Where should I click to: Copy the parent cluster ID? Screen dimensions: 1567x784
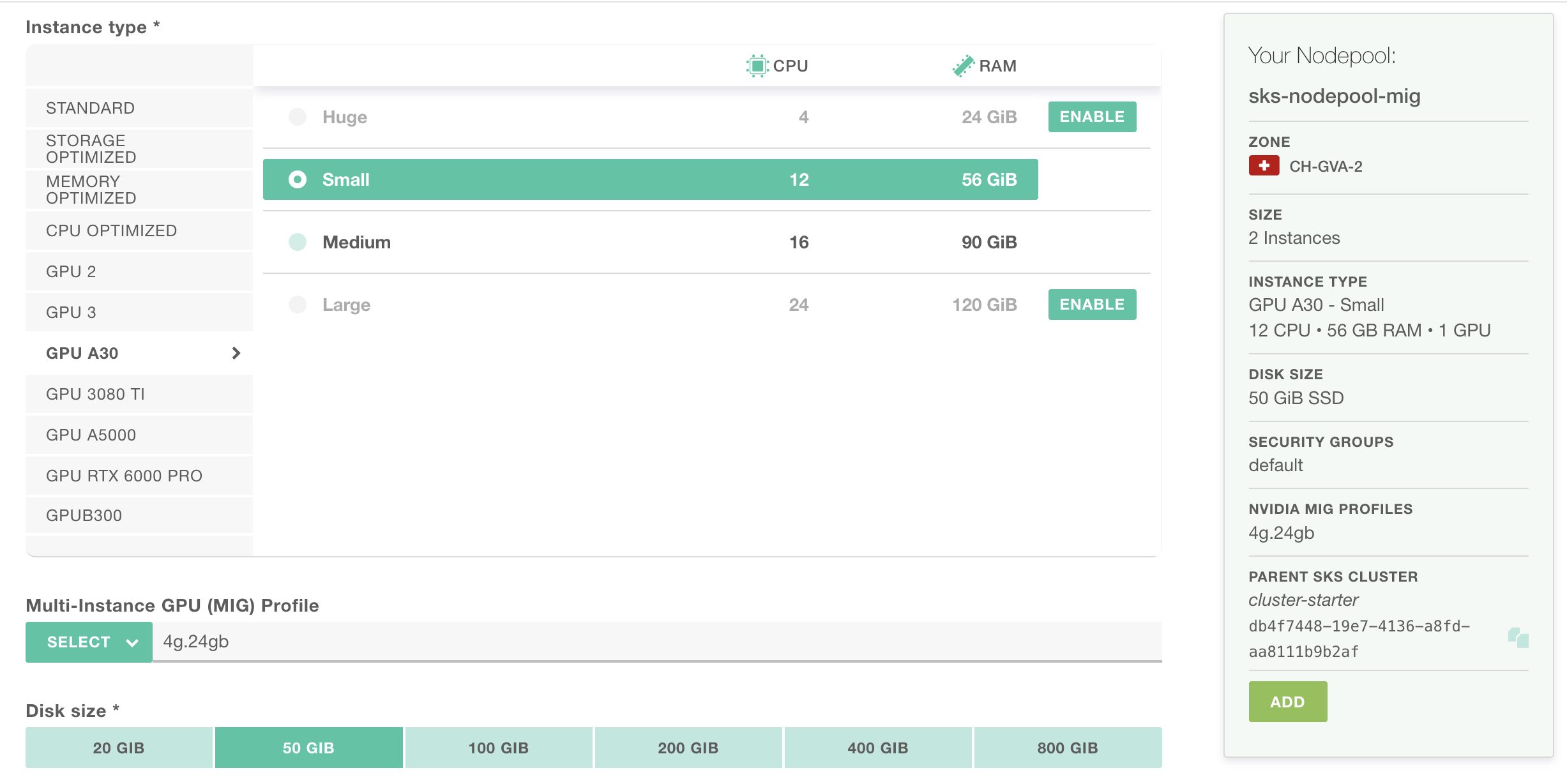pyautogui.click(x=1518, y=638)
